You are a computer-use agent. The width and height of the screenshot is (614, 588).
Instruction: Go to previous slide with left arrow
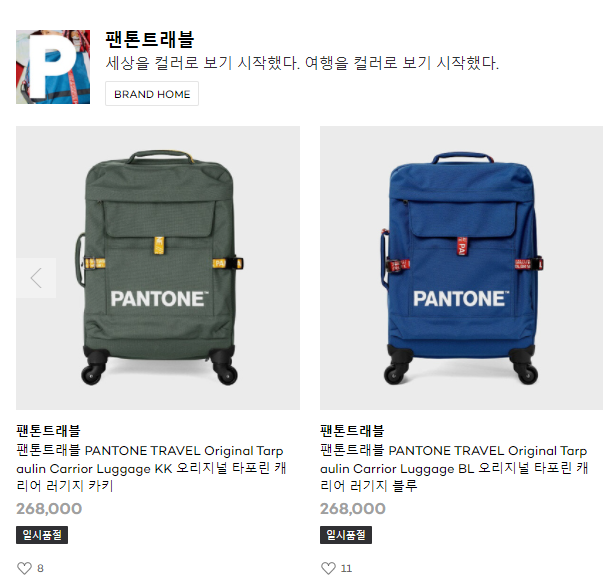(36, 278)
